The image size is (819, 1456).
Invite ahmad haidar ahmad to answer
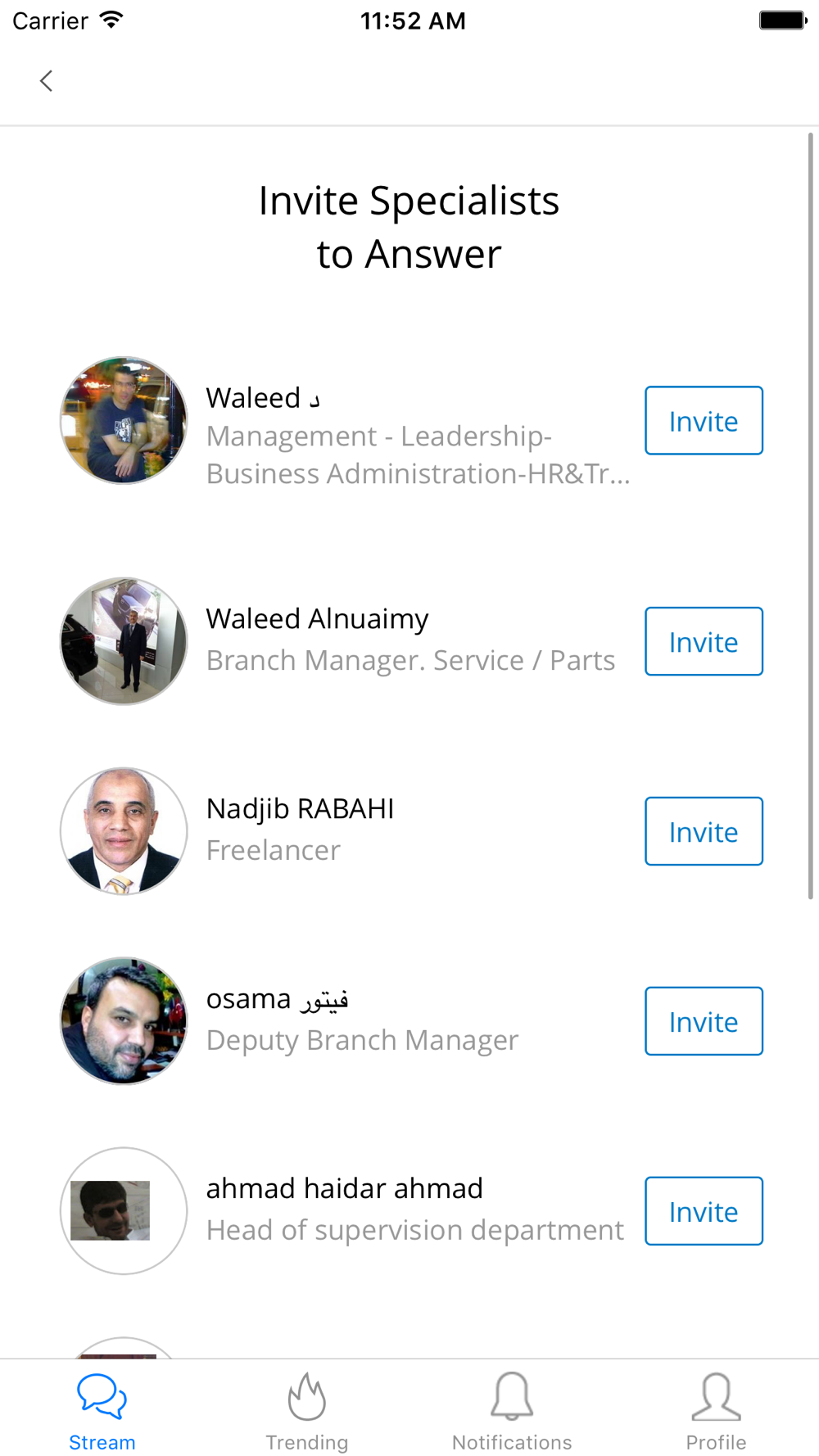tap(704, 1212)
